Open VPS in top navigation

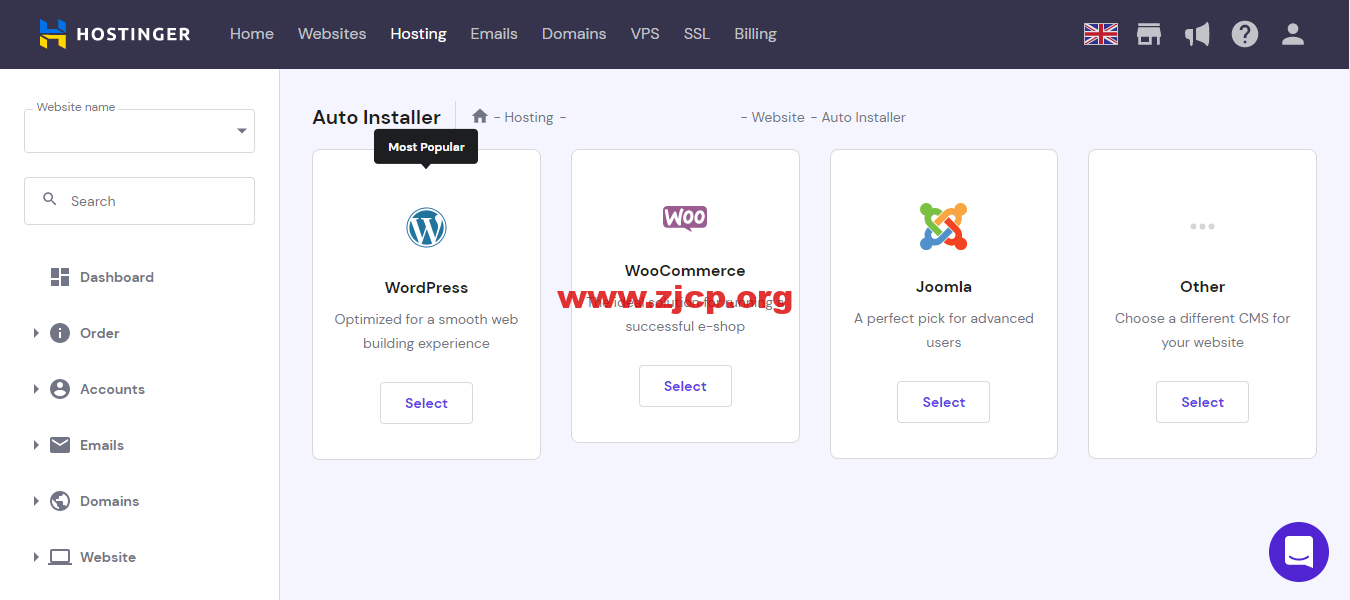[x=645, y=34]
